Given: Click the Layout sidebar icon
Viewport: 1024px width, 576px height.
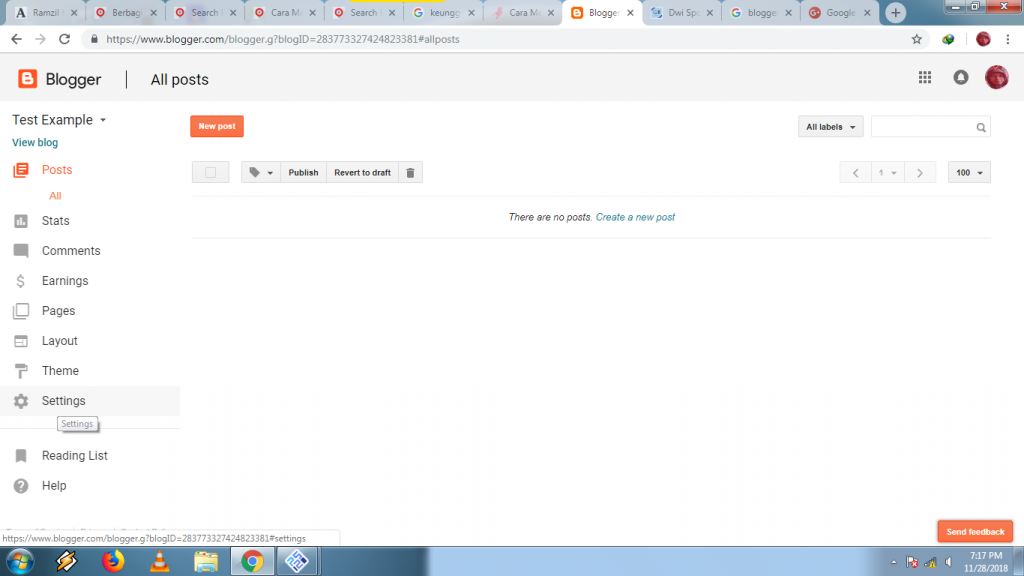Looking at the screenshot, I should click(21, 341).
